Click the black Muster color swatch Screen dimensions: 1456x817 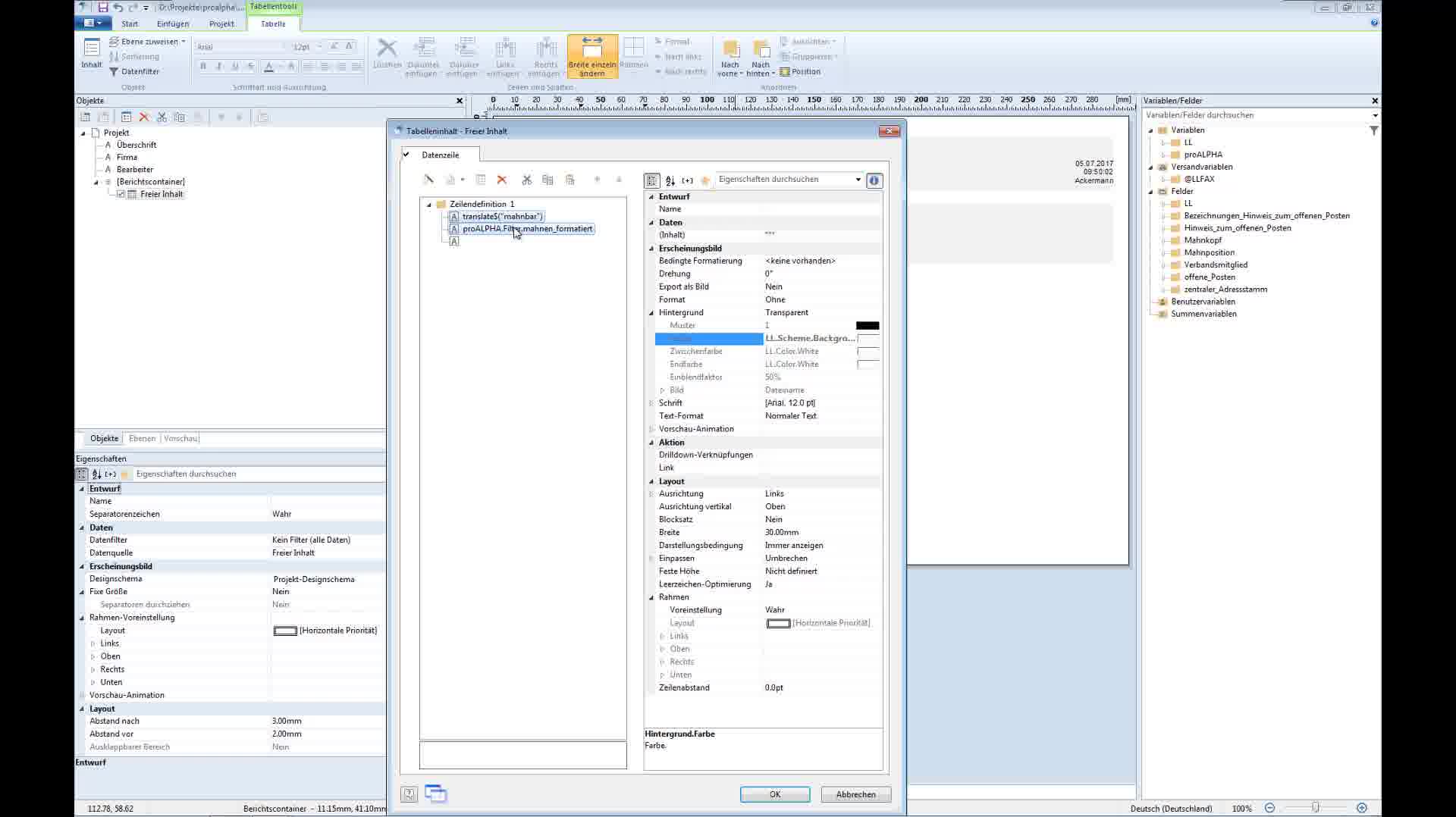coord(868,326)
